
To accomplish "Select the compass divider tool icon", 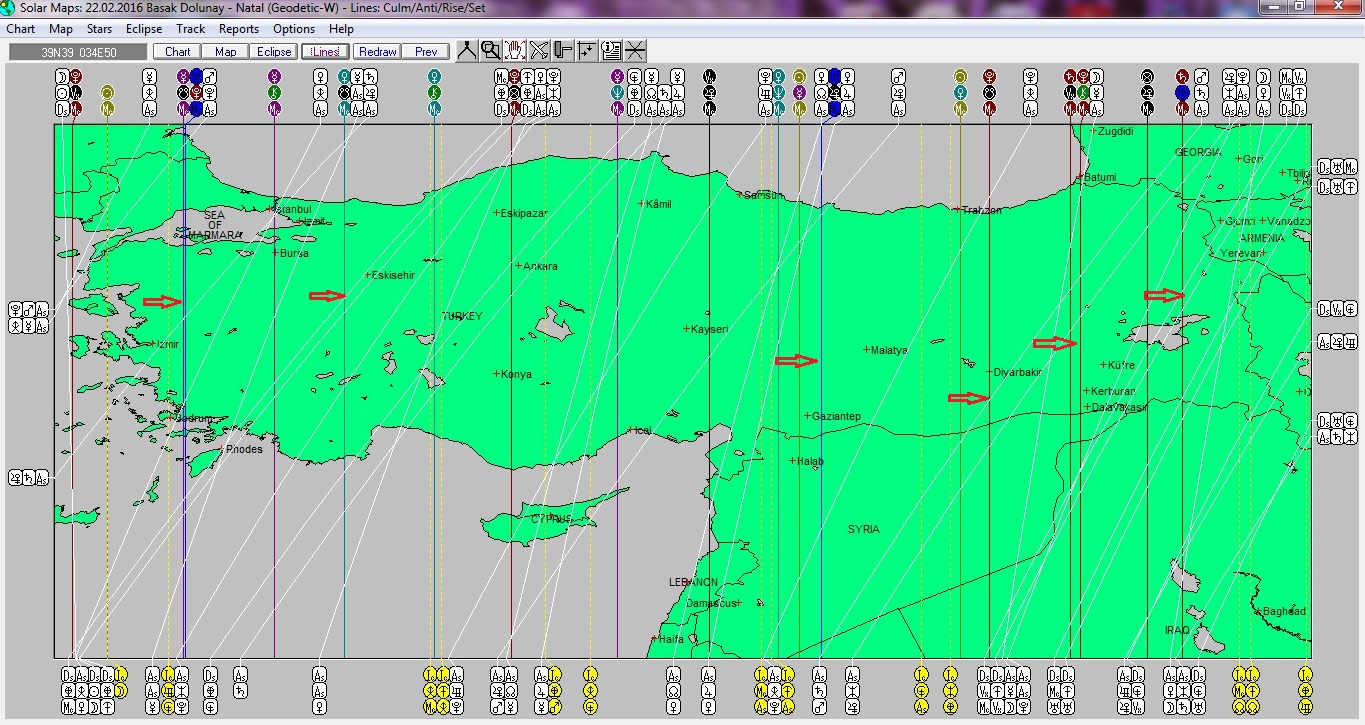I will point(467,51).
